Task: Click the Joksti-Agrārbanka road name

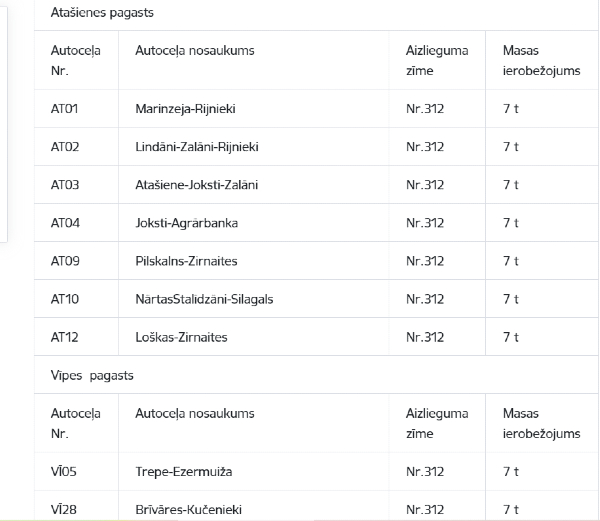Action: tap(186, 223)
